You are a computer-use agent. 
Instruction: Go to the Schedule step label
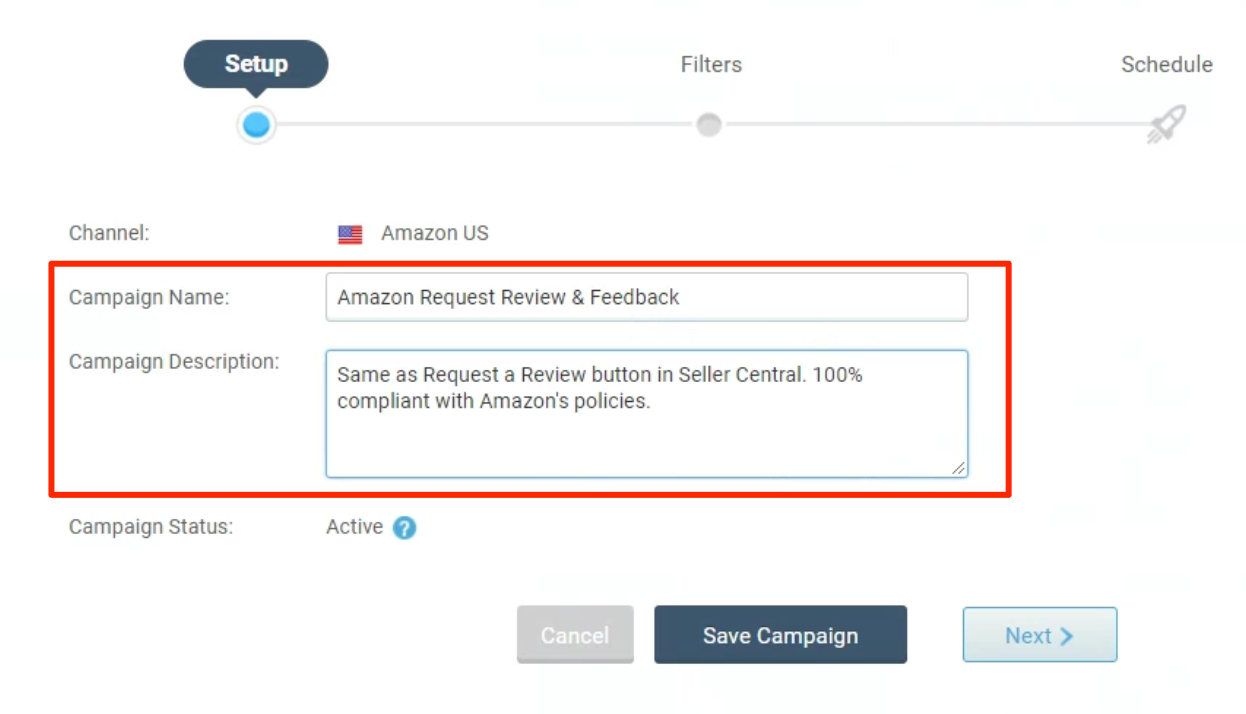[1166, 65]
